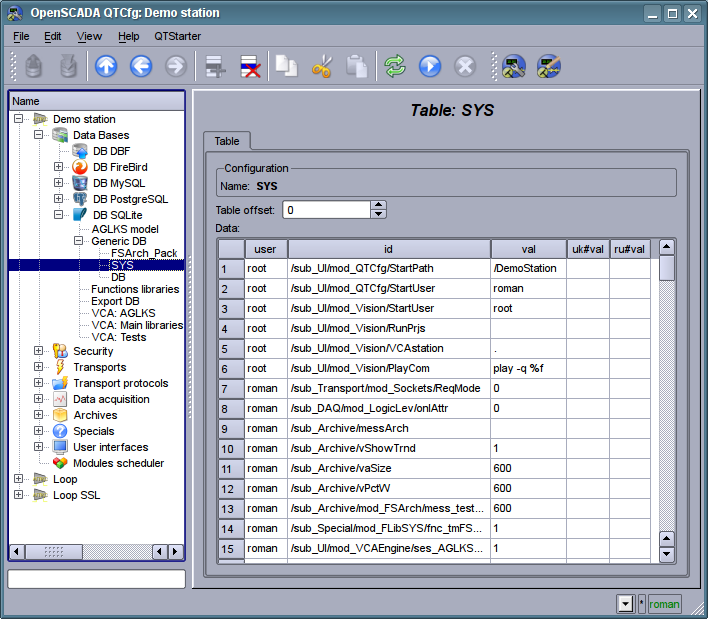708x619 pixels.
Task: Go up a level with the up arrow
Action: click(x=106, y=66)
